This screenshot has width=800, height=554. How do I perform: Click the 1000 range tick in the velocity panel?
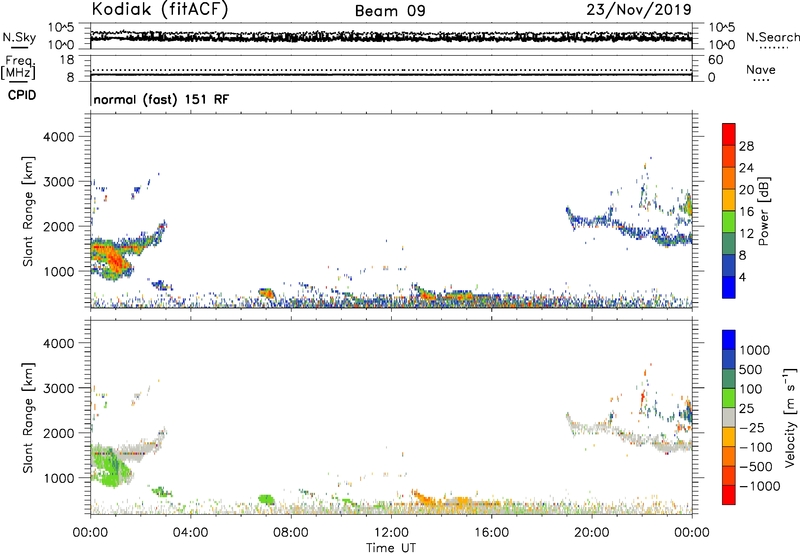(x=58, y=478)
